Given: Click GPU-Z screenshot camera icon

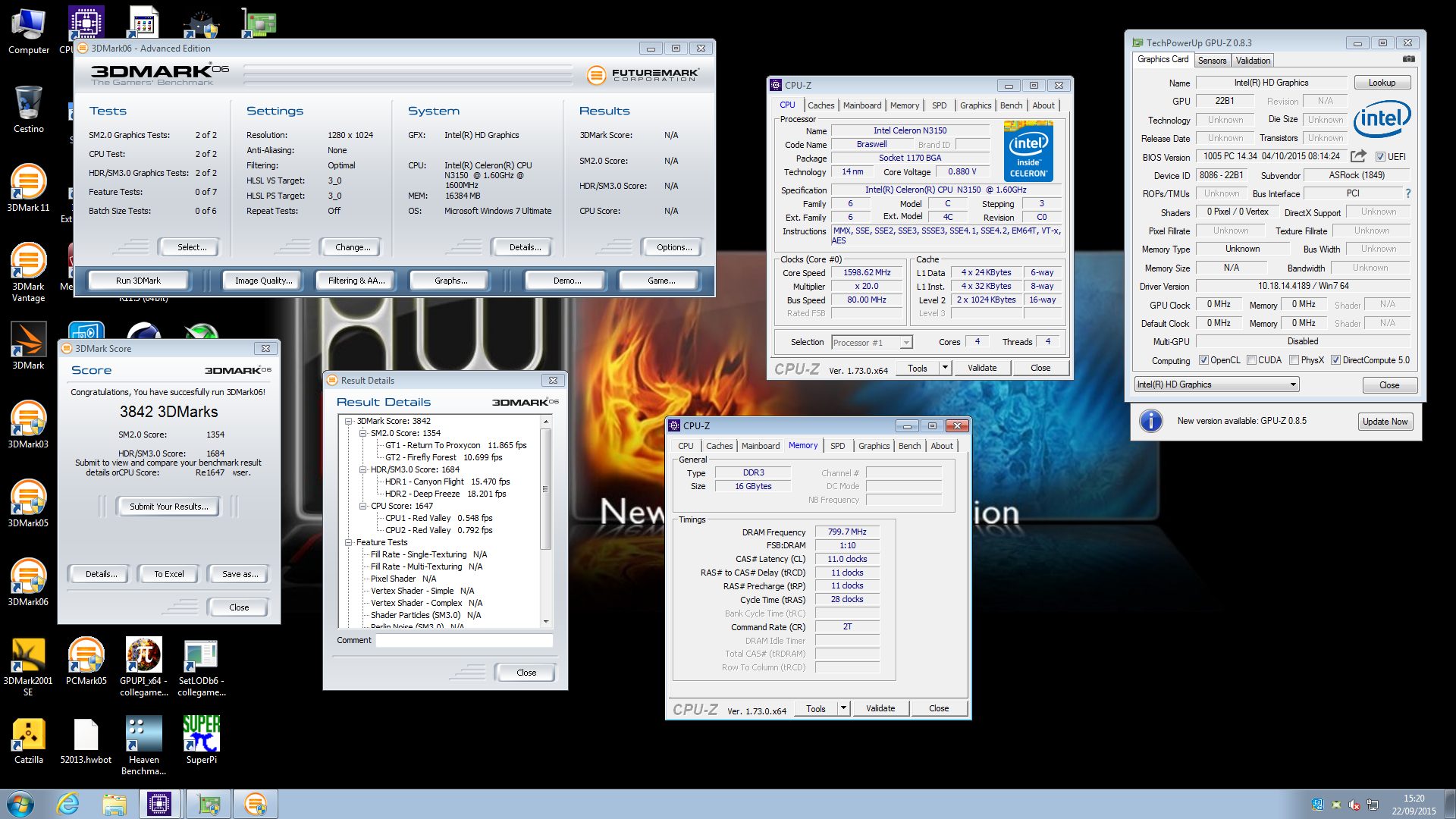Looking at the screenshot, I should pyautogui.click(x=1408, y=59).
